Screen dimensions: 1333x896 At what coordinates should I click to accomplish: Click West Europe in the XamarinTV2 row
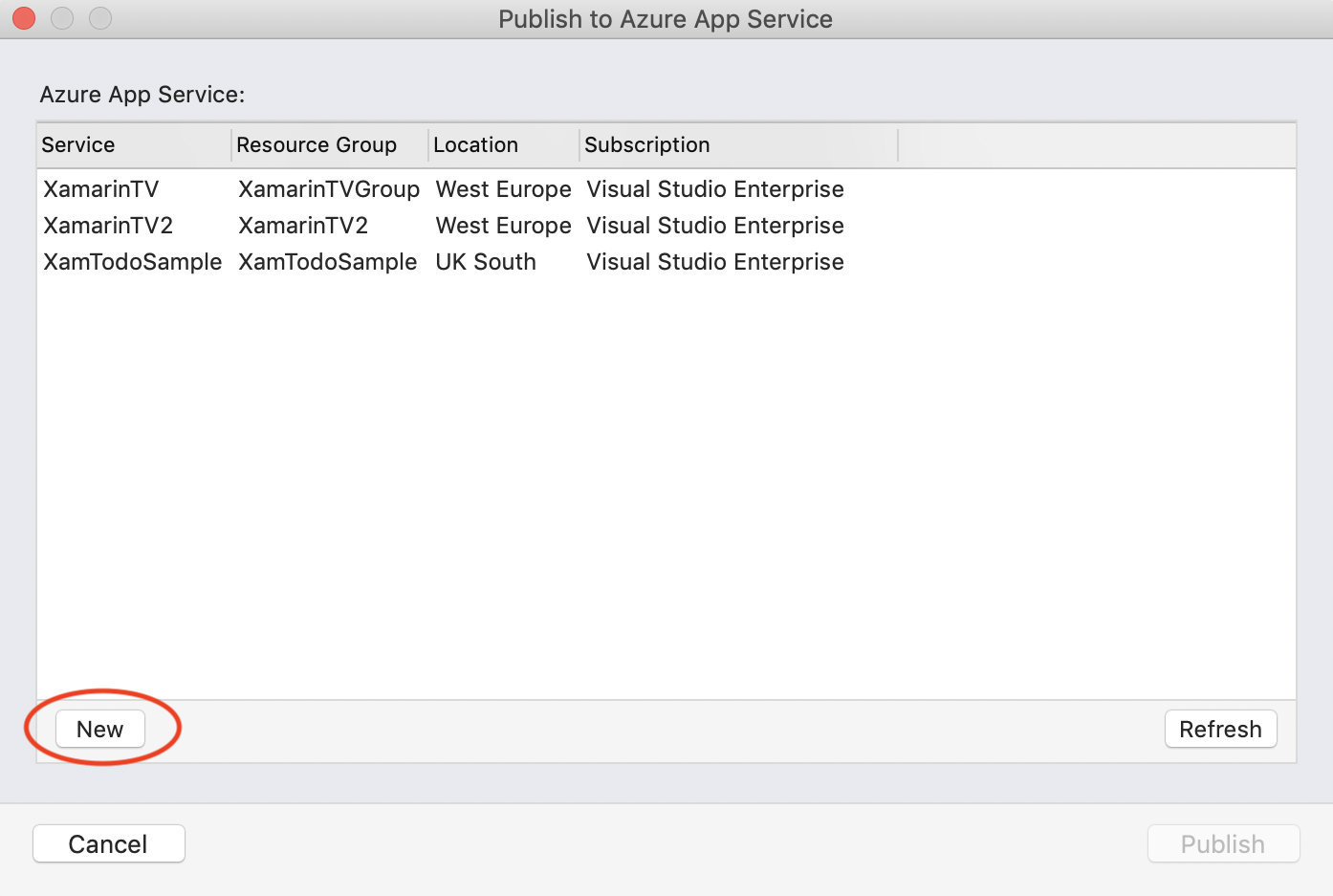point(504,226)
